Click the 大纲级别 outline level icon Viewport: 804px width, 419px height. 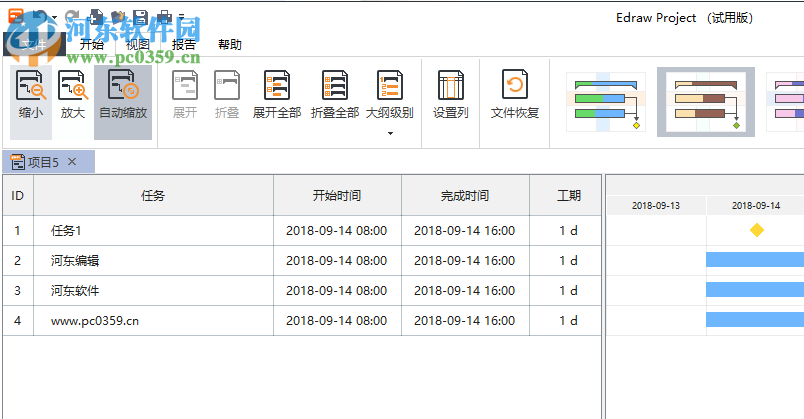pos(390,85)
